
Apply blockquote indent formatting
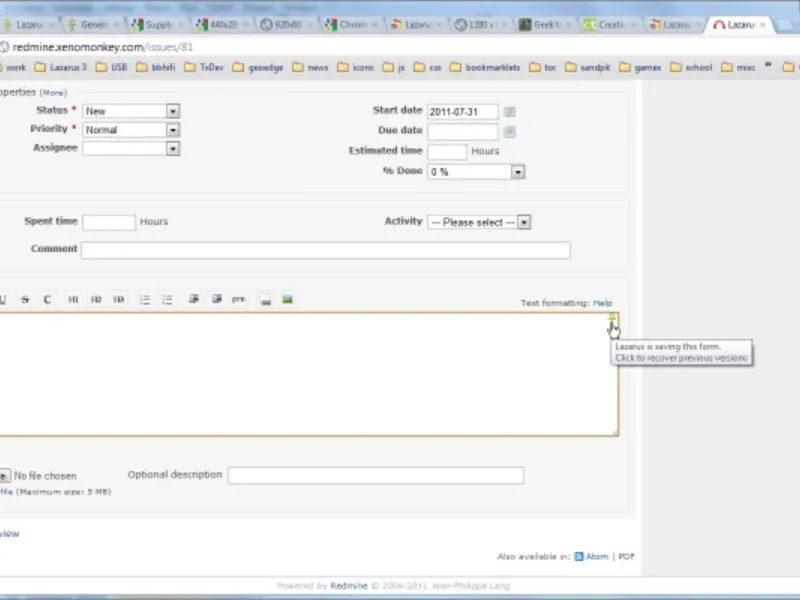coord(193,299)
